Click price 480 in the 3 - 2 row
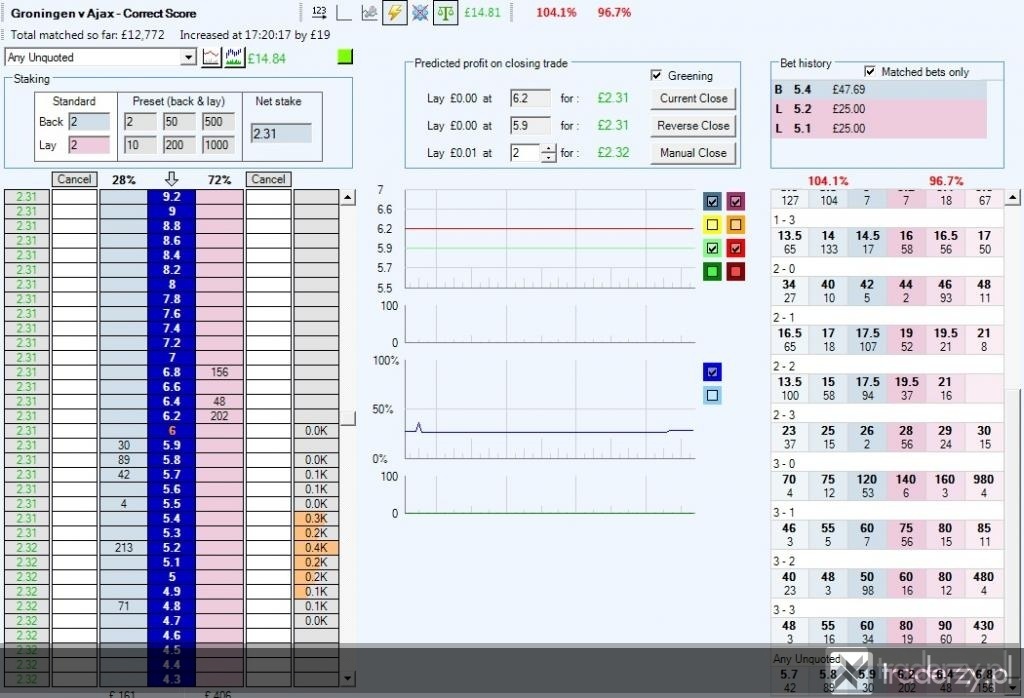 pos(984,584)
